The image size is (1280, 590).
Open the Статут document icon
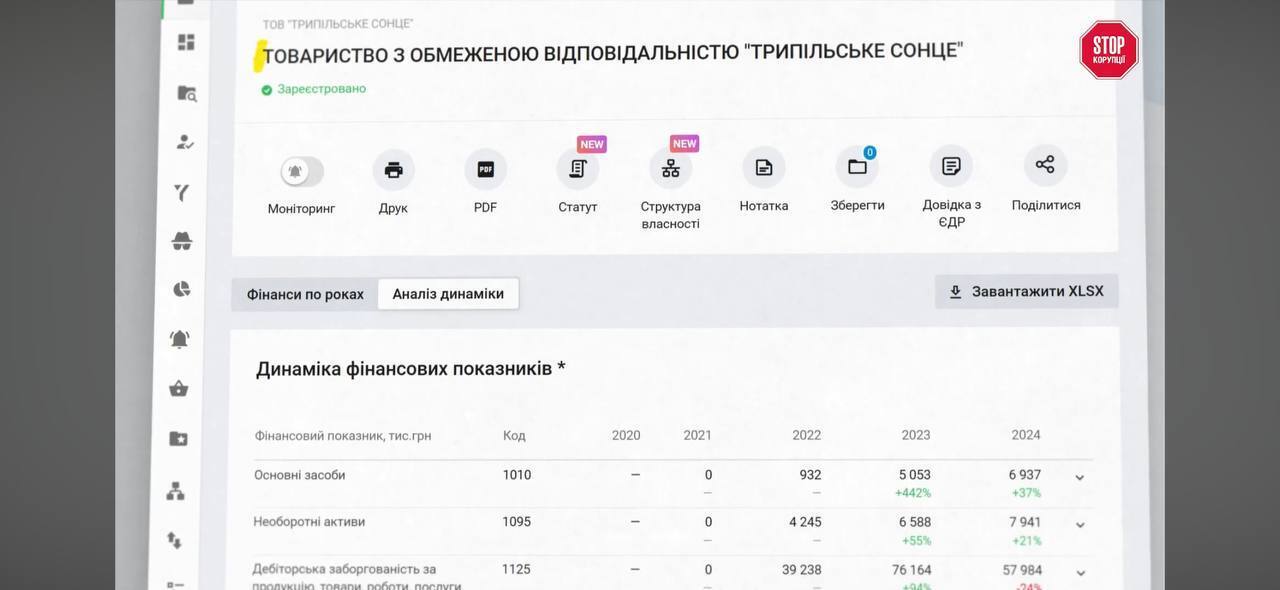coord(577,169)
